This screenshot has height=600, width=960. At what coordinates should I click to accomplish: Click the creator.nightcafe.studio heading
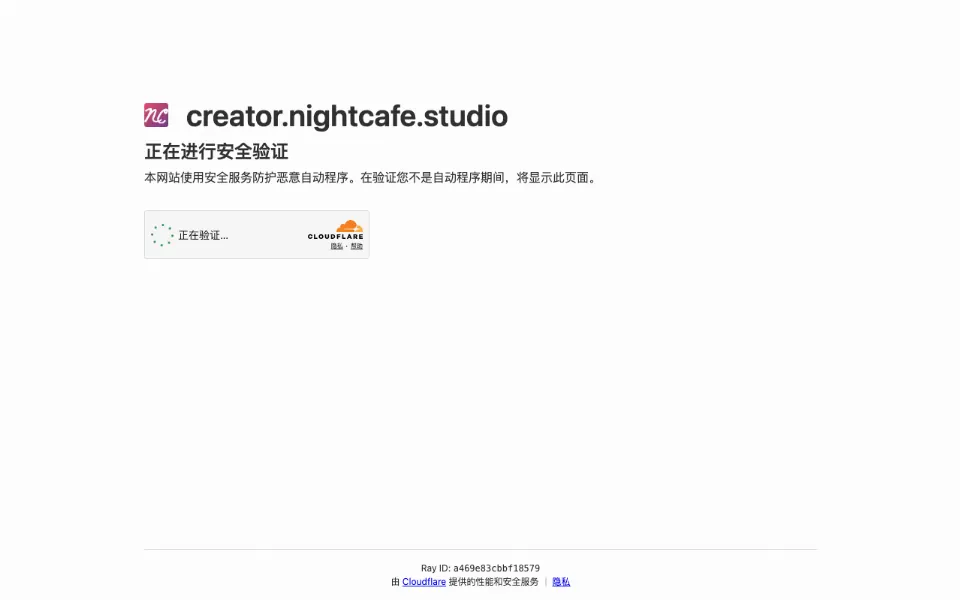[x=347, y=116]
